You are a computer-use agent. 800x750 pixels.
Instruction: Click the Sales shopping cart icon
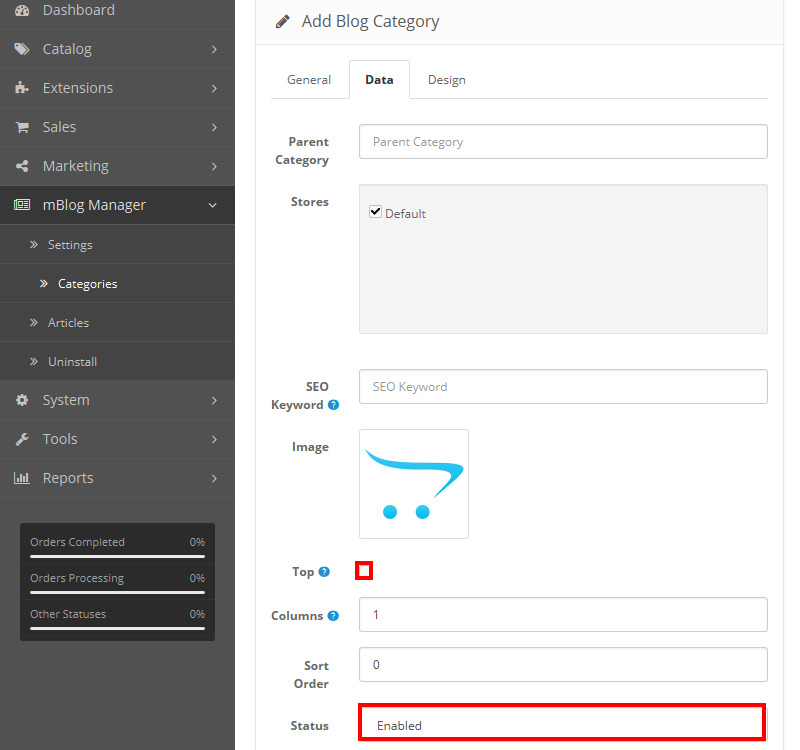point(22,127)
